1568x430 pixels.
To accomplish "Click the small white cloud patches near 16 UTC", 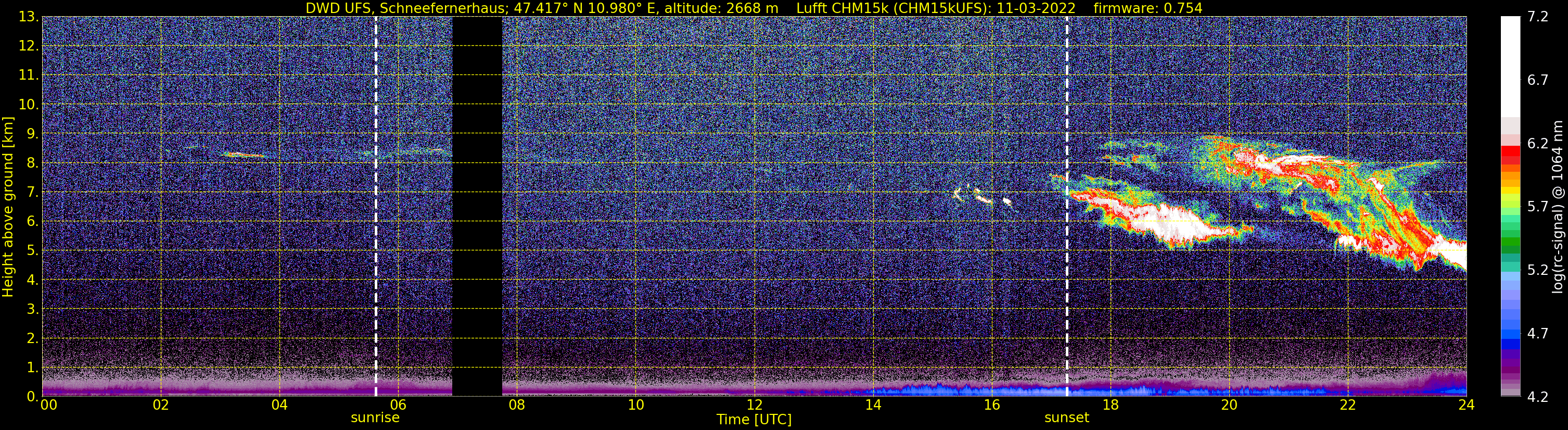I will click(x=984, y=197).
